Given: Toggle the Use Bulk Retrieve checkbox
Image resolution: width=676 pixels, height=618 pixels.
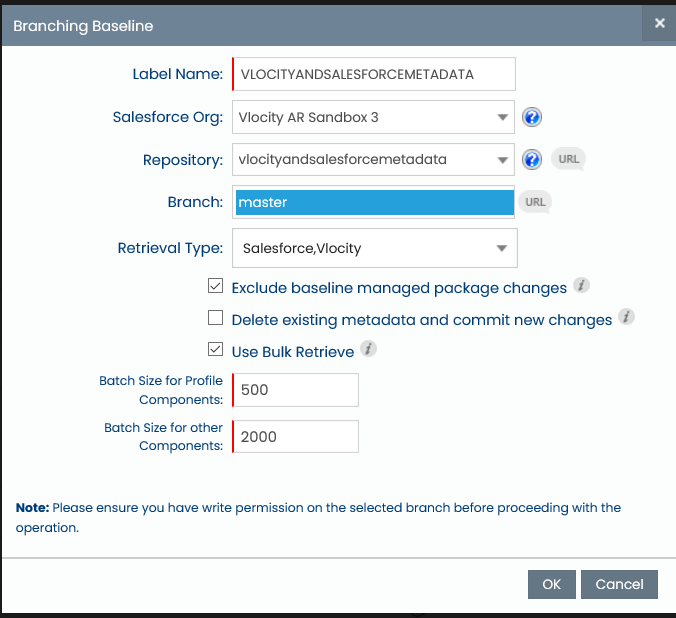Looking at the screenshot, I should point(215,350).
